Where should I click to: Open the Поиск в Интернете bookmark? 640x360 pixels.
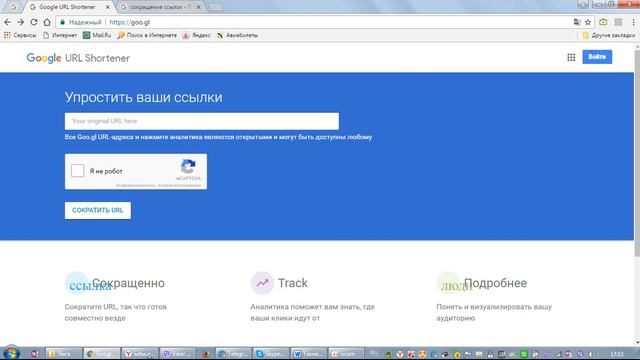pos(147,36)
